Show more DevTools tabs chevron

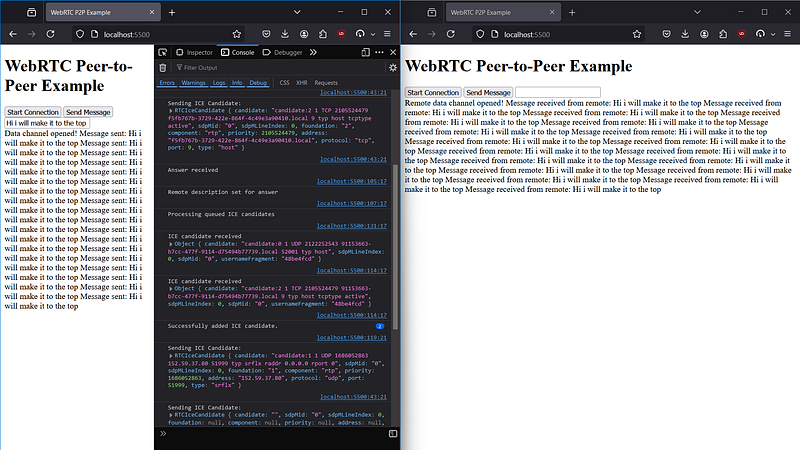pos(313,52)
